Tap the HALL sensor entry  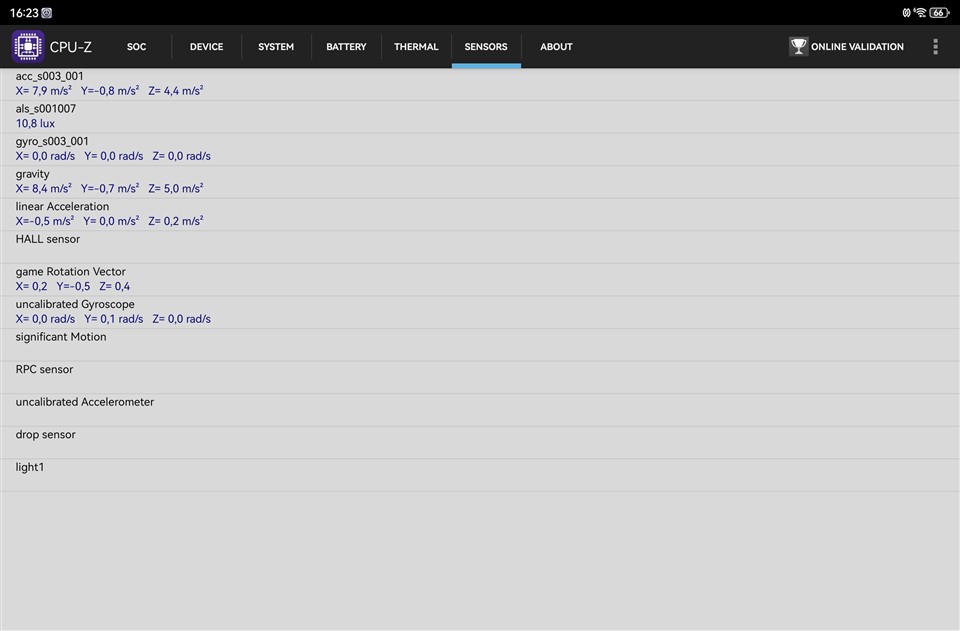pos(480,247)
